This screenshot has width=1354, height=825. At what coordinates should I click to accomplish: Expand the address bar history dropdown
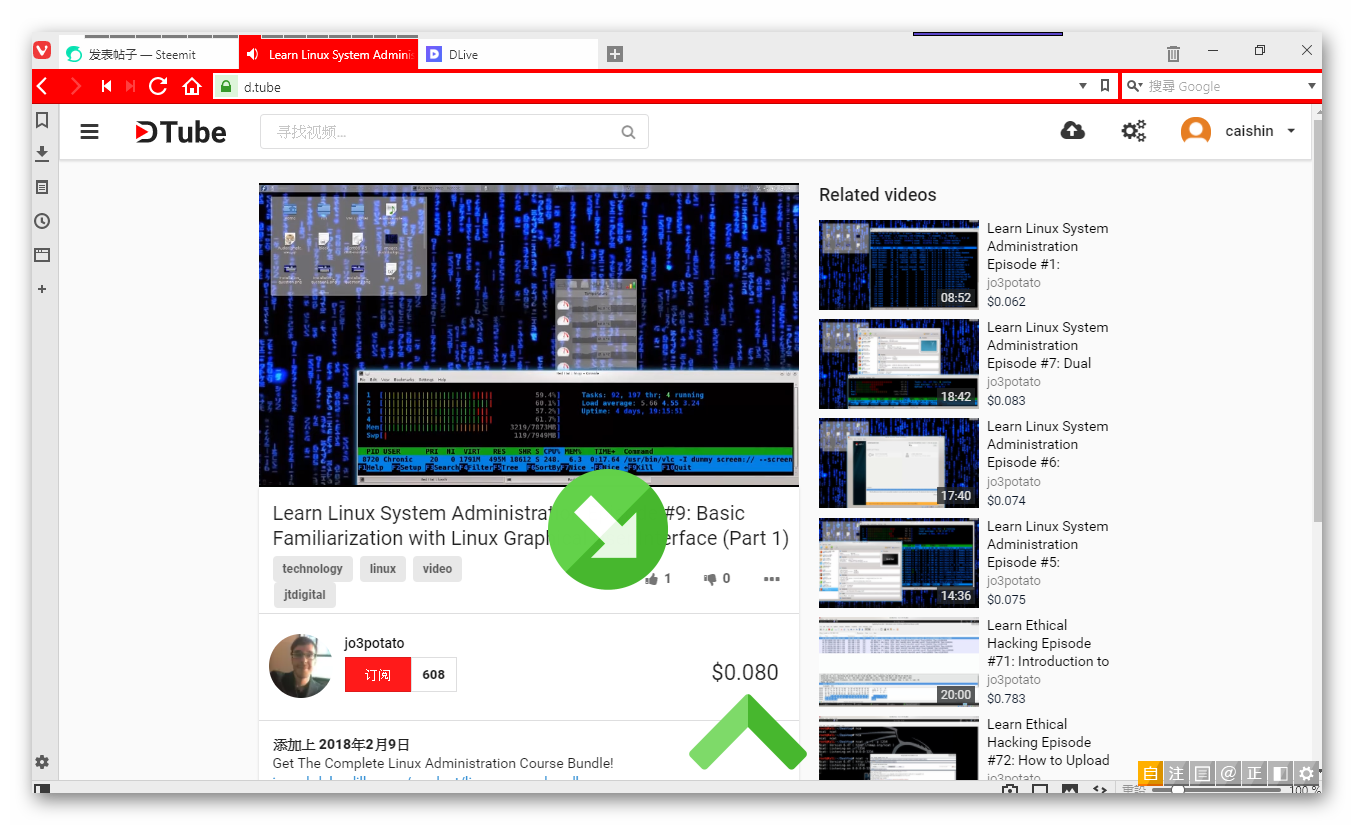(1083, 87)
